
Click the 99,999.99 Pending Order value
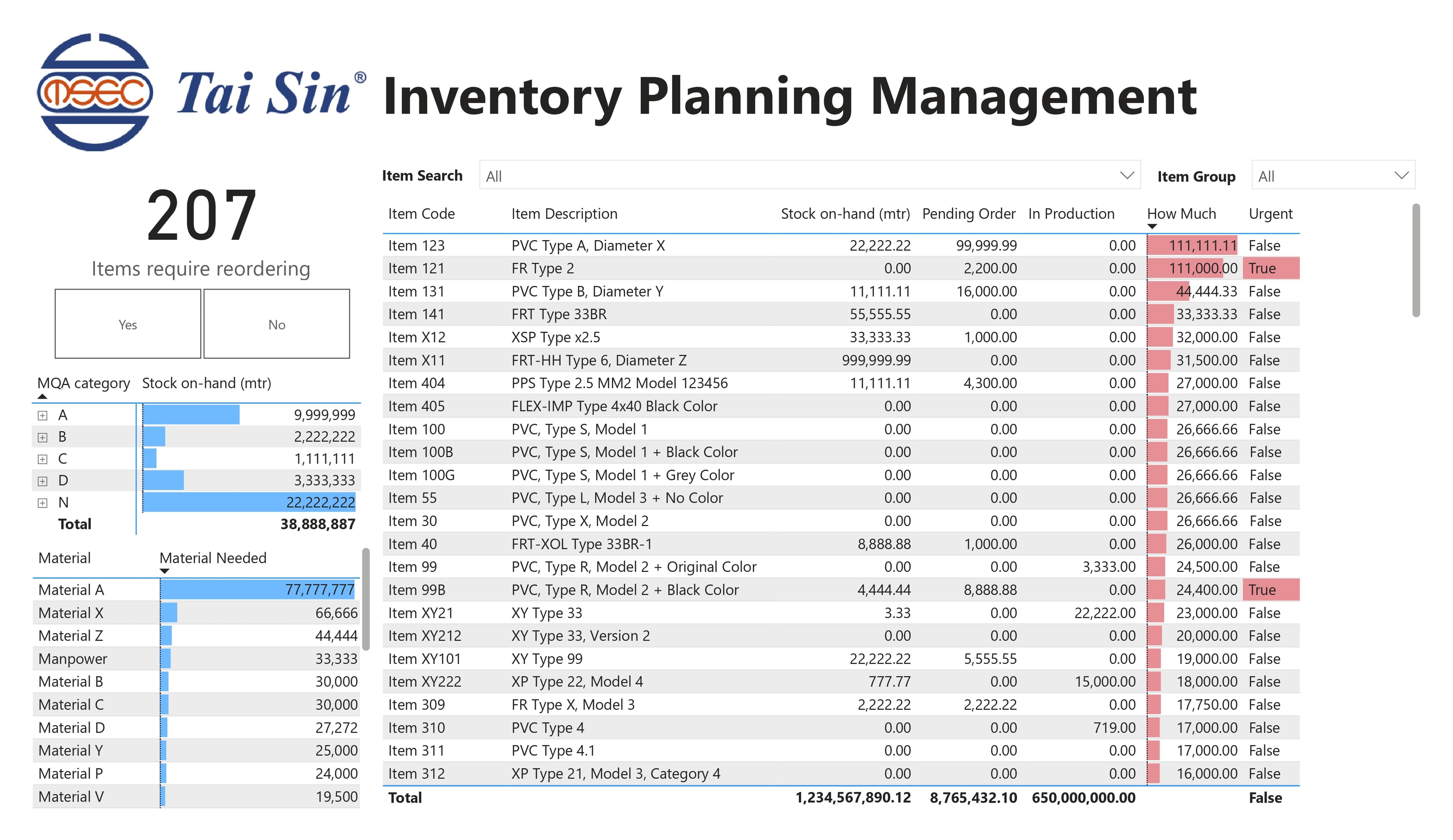(986, 245)
